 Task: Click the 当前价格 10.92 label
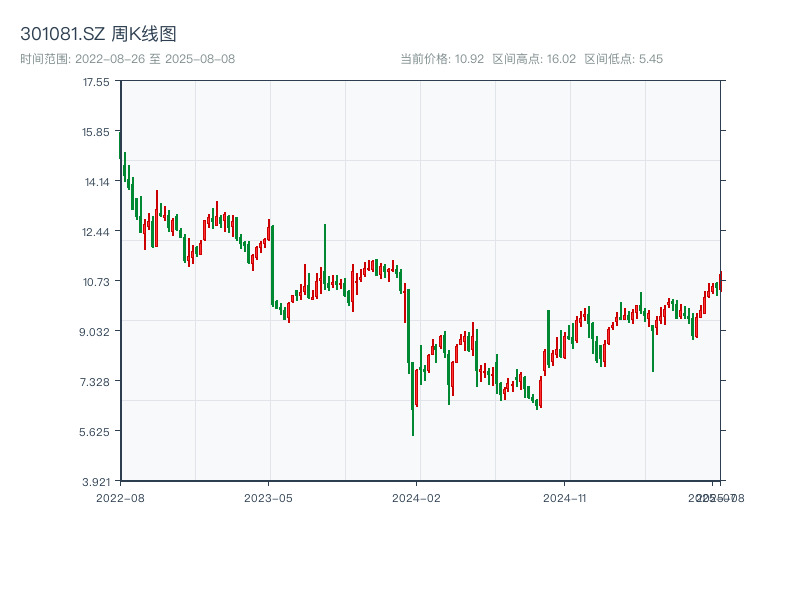(442, 59)
